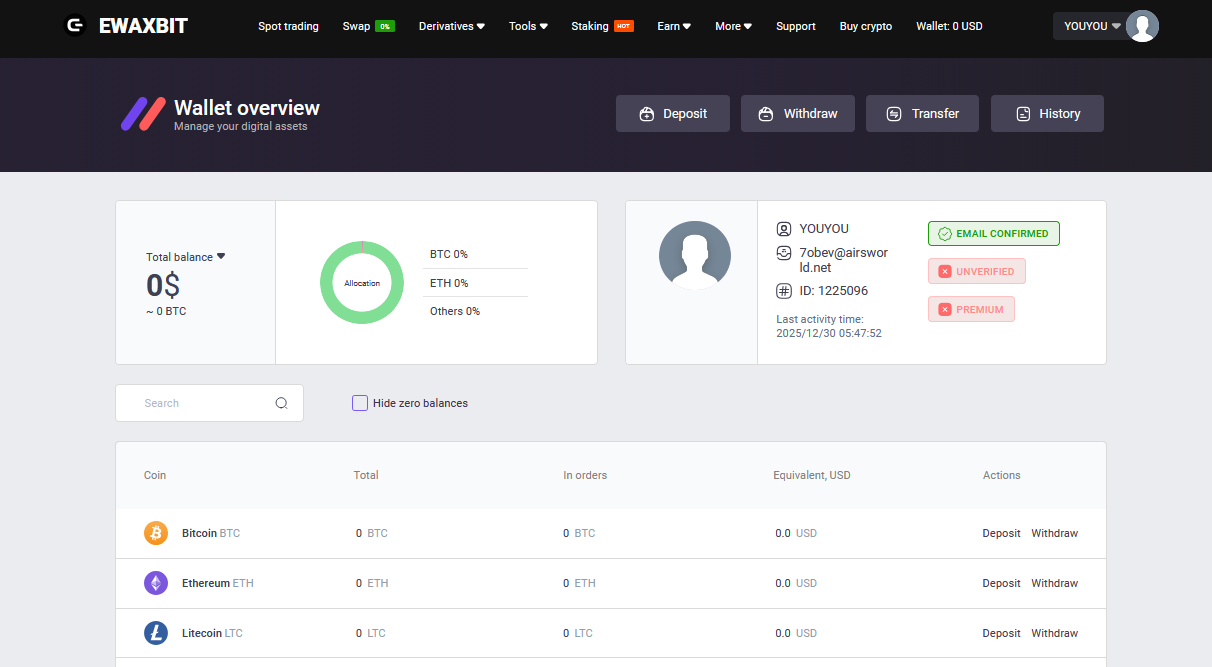The height and width of the screenshot is (667, 1212).
Task: Click the ID: 1225096 text
Action: 834,291
